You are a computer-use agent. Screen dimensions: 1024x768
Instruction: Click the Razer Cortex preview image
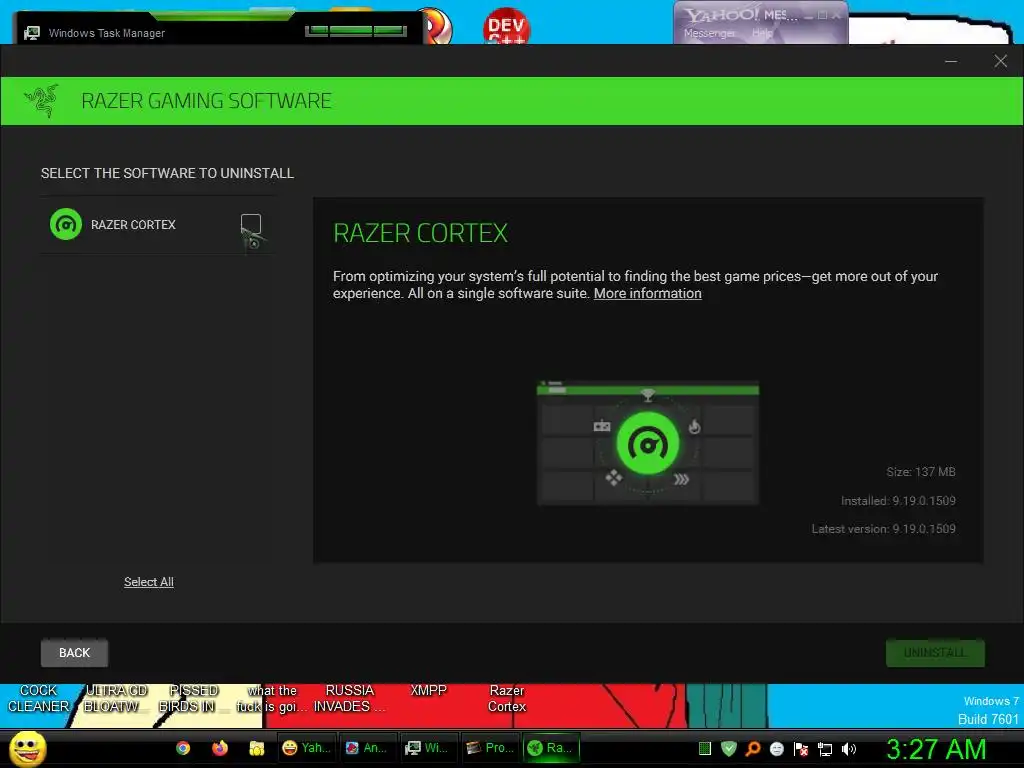[648, 442]
